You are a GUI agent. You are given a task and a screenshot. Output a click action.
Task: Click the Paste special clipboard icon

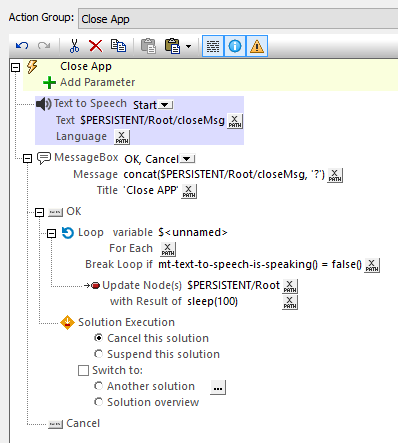pos(172,46)
